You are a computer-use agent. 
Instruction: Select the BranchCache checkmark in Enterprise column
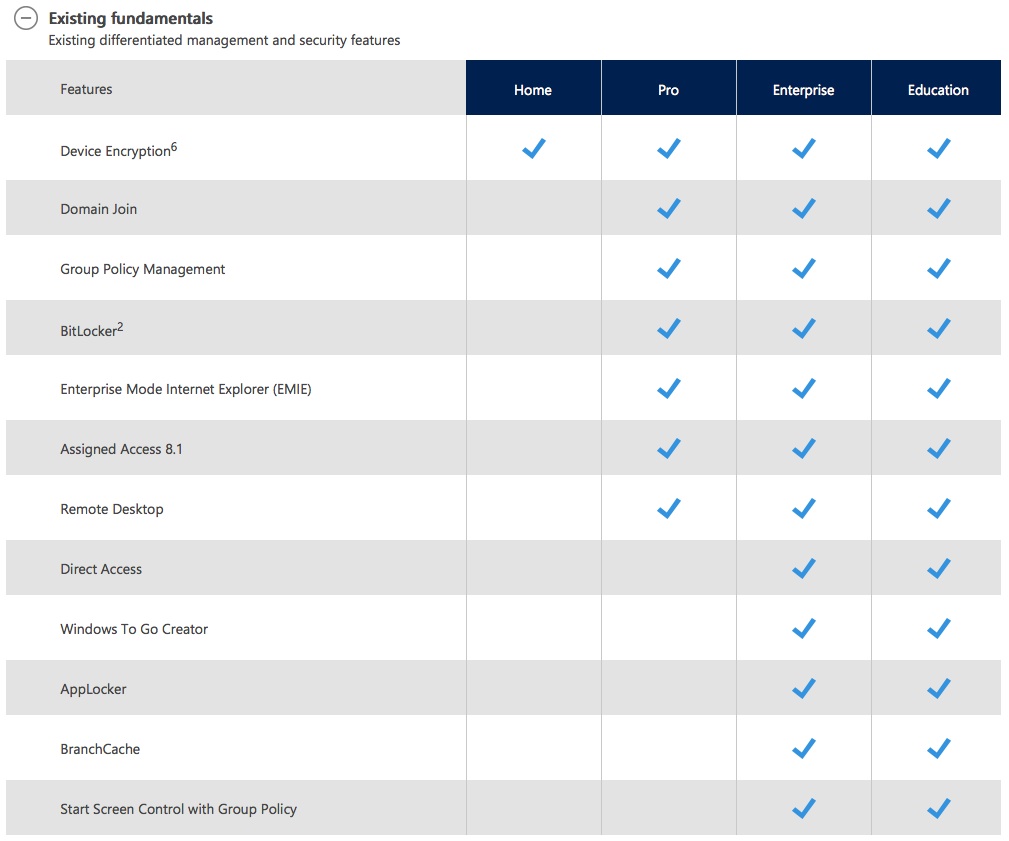(803, 748)
